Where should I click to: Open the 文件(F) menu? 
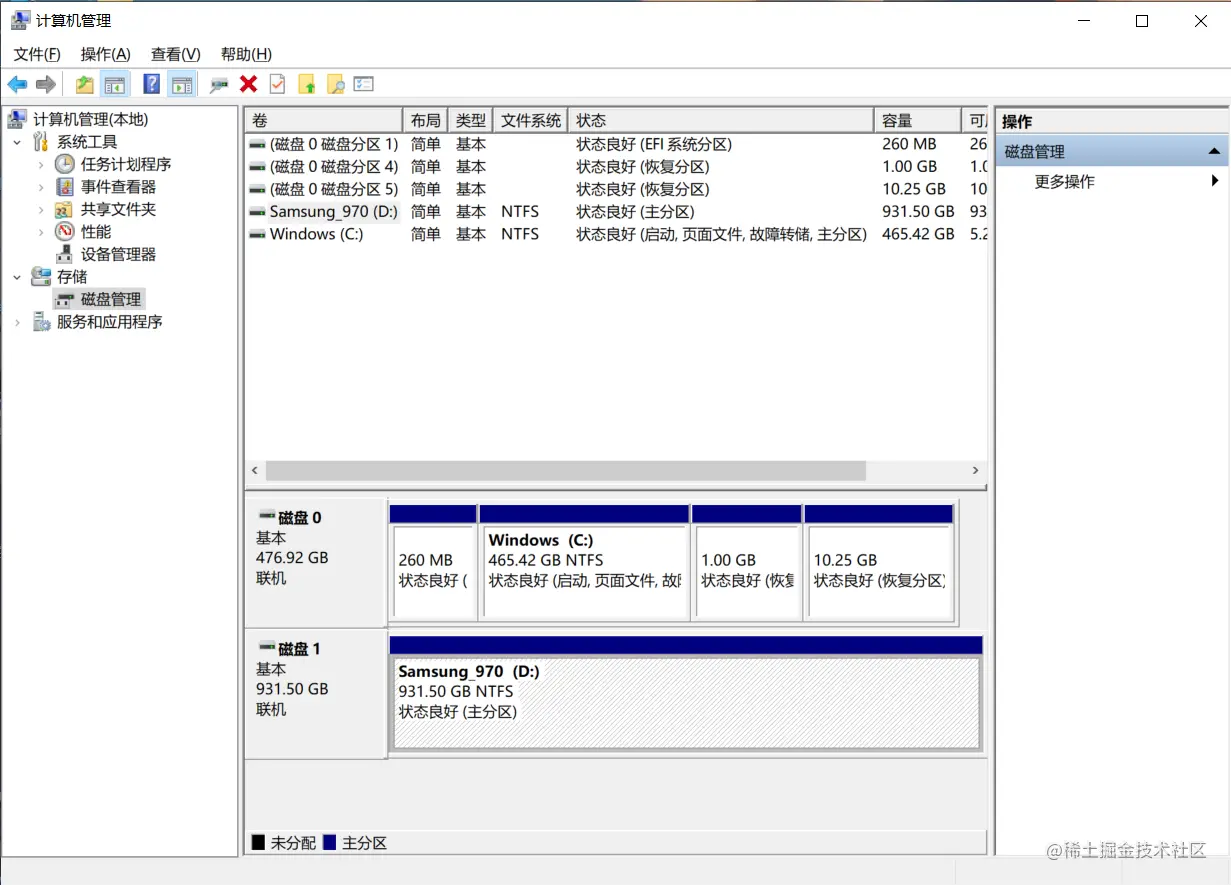(x=37, y=54)
